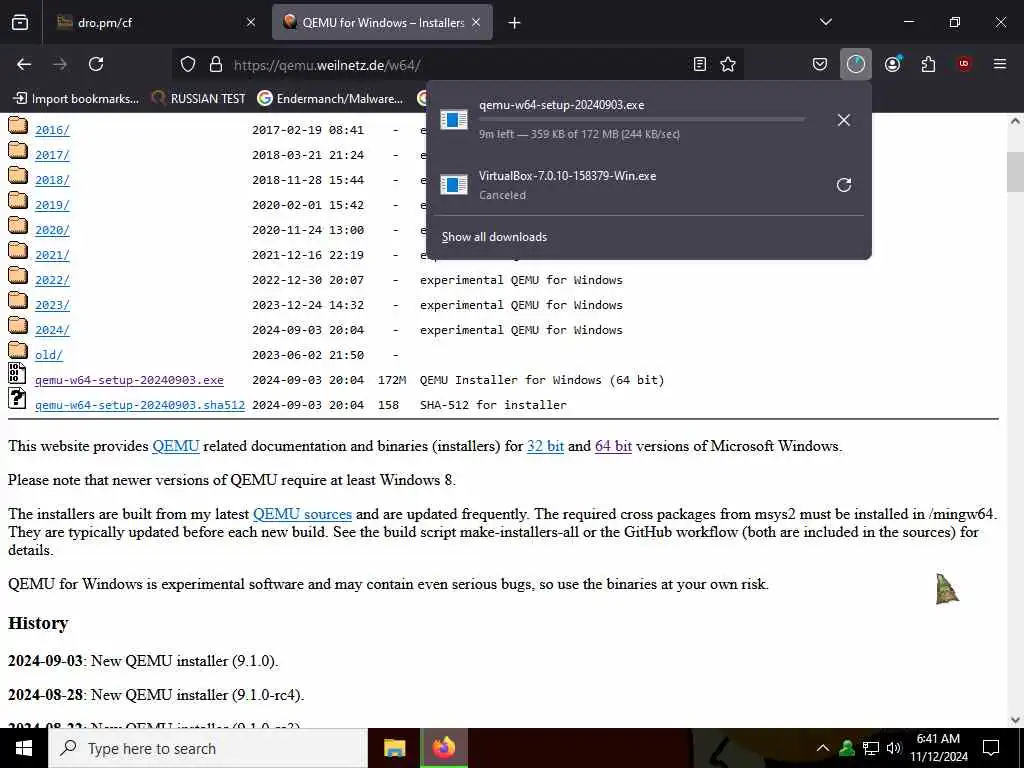Open the Firefox account icon
This screenshot has height=768, width=1024.
(x=893, y=64)
